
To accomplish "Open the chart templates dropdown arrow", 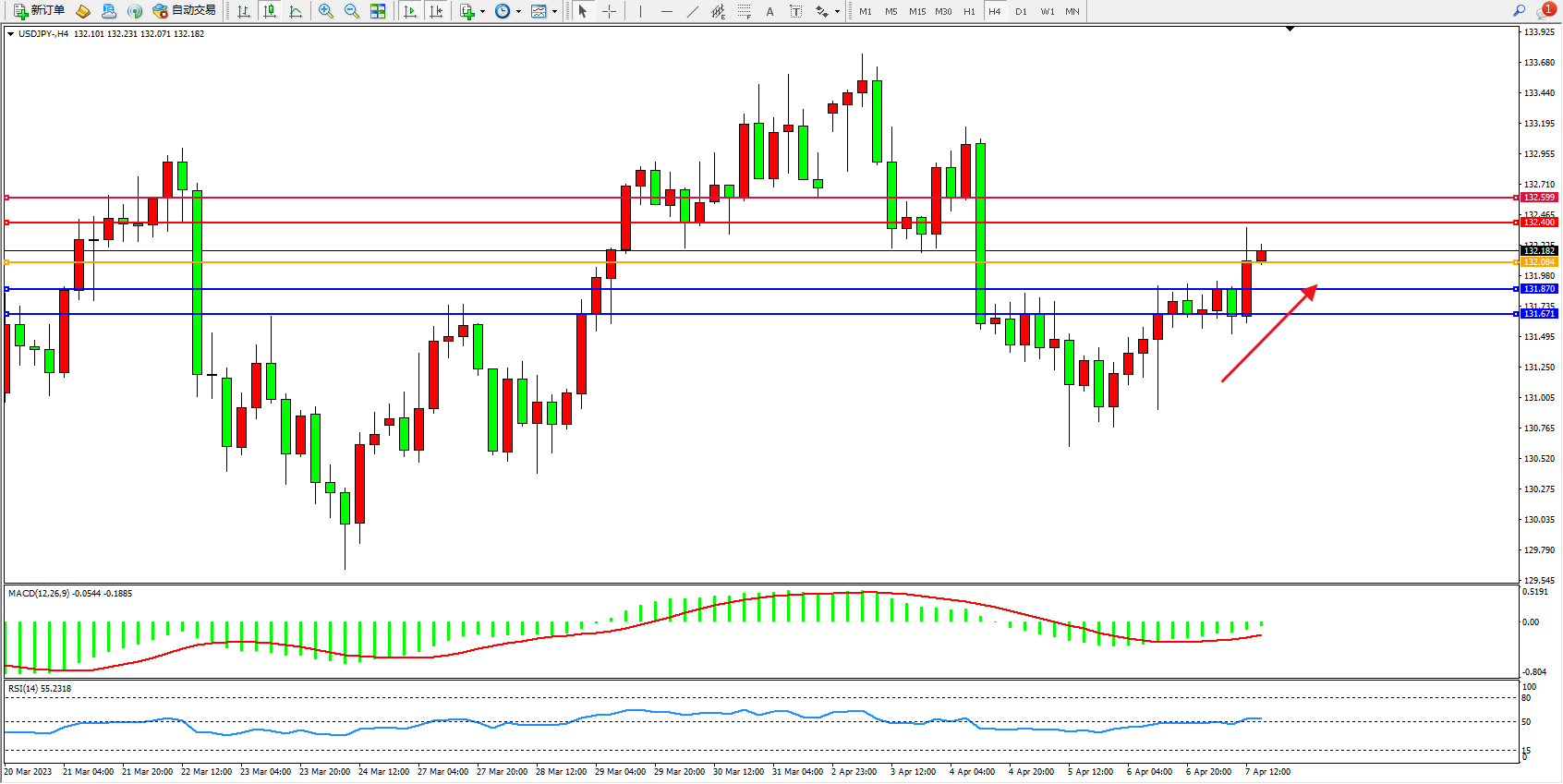I will point(554,12).
